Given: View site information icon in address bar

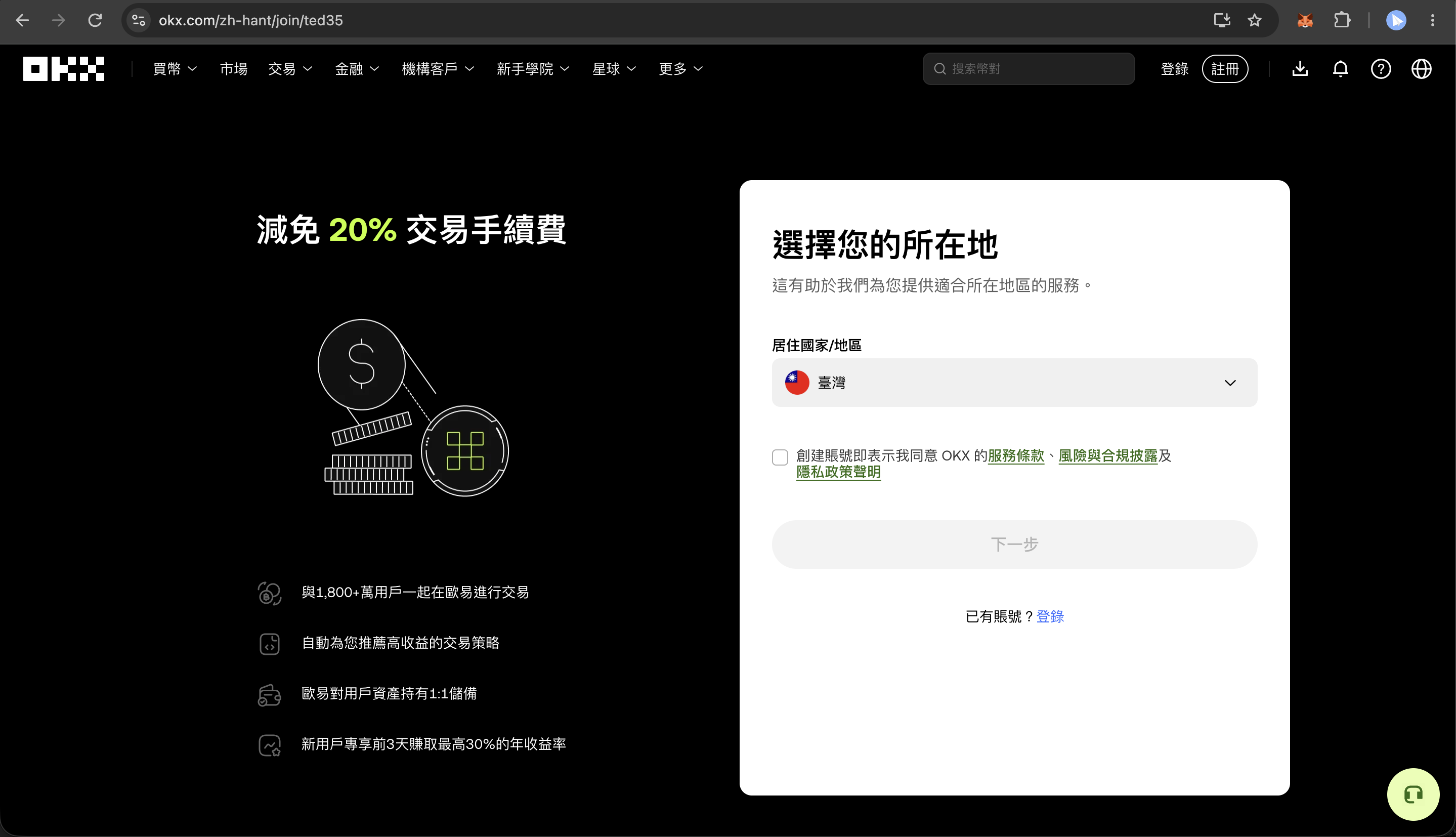Looking at the screenshot, I should point(139,21).
